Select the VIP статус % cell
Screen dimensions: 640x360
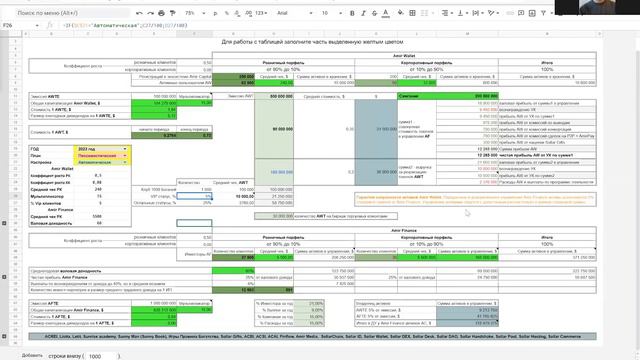tap(194, 196)
